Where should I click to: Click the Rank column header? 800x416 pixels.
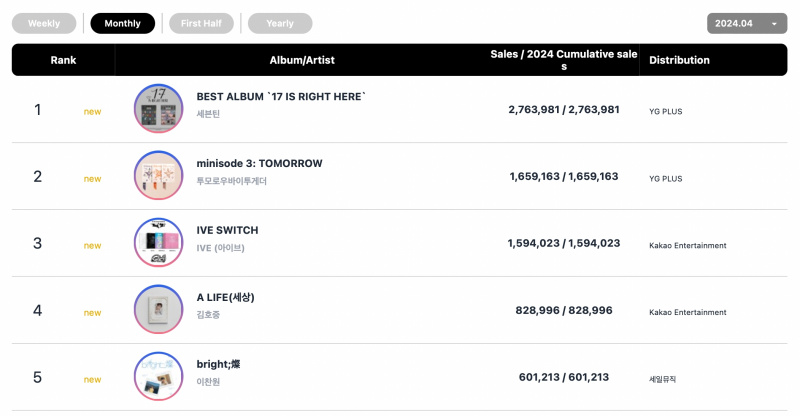coord(63,60)
